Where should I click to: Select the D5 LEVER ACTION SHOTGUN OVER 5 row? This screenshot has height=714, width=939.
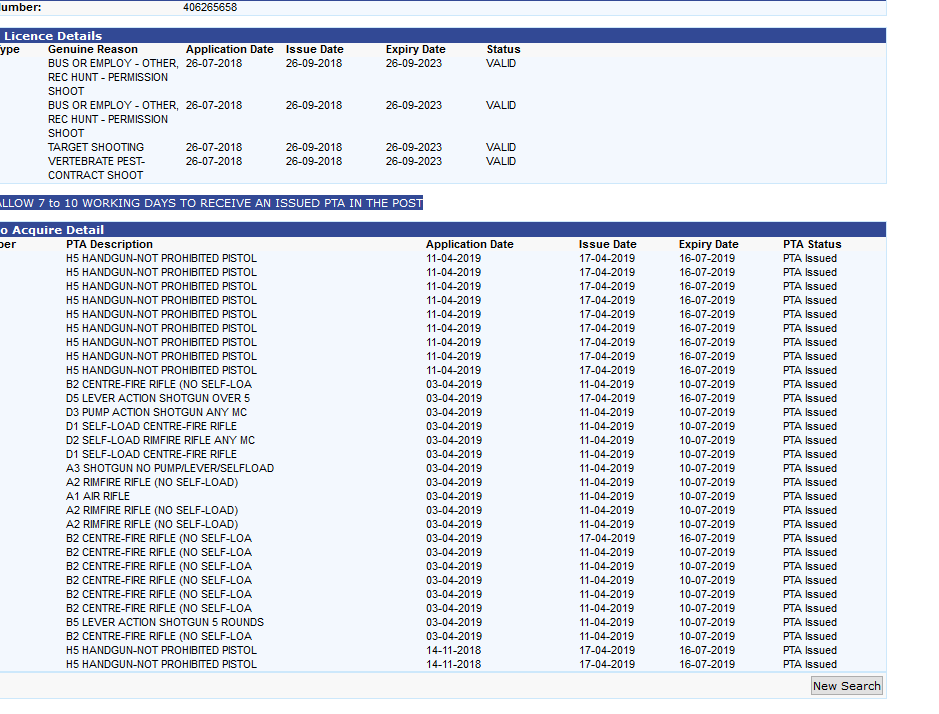(x=158, y=398)
